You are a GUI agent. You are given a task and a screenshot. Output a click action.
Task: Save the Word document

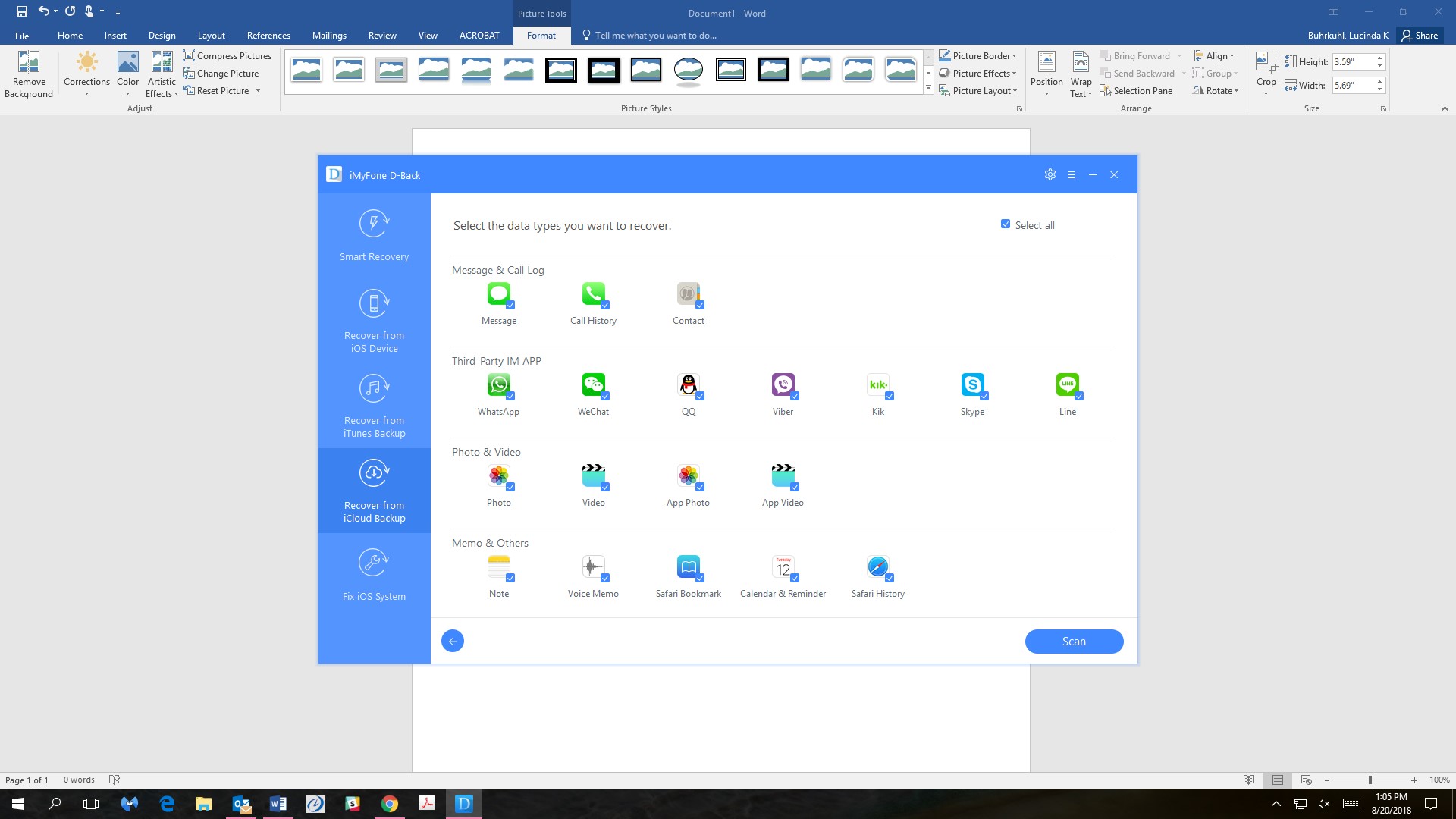coord(22,11)
